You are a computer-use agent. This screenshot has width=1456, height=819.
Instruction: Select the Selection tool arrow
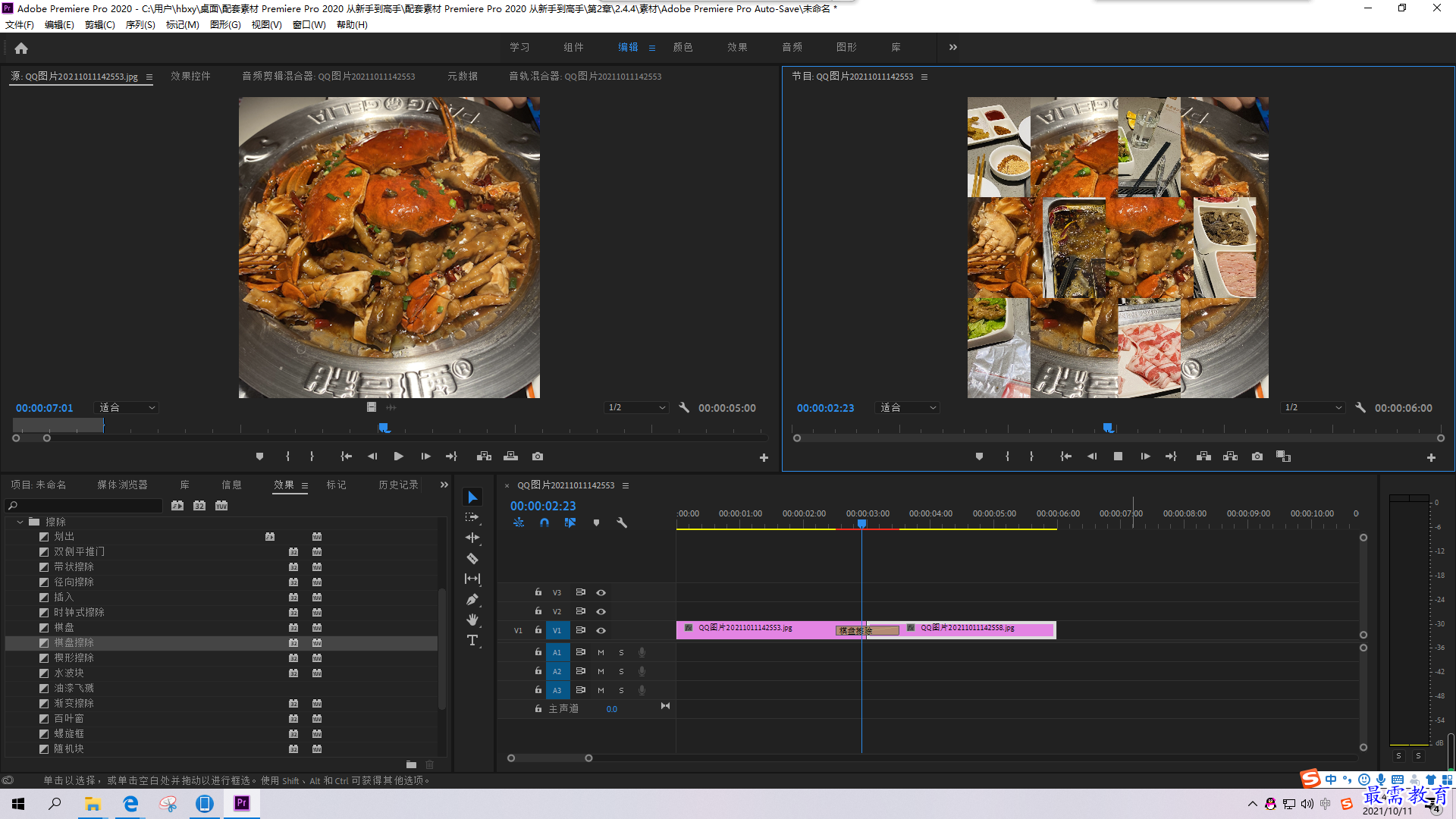pyautogui.click(x=472, y=497)
